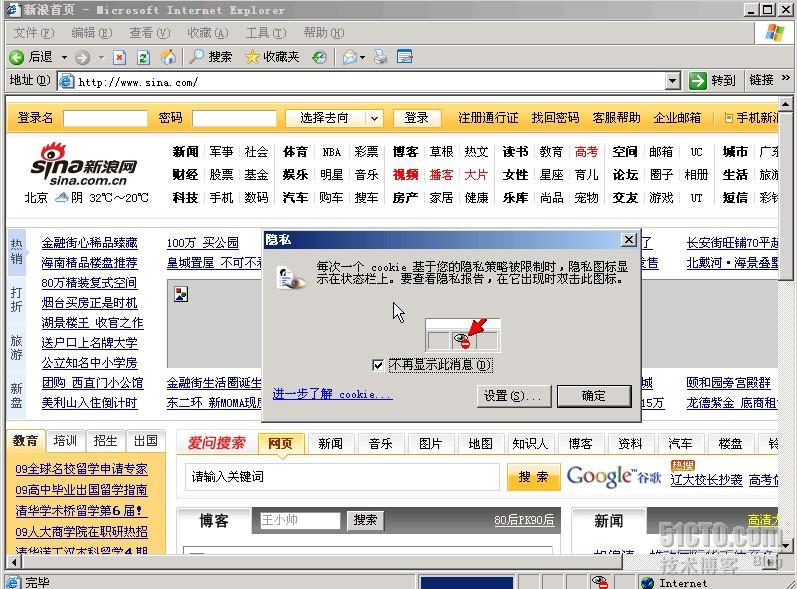Viewport: 797px width, 589px height.
Task: Open the Back button history dropdown arrow
Action: [64, 57]
